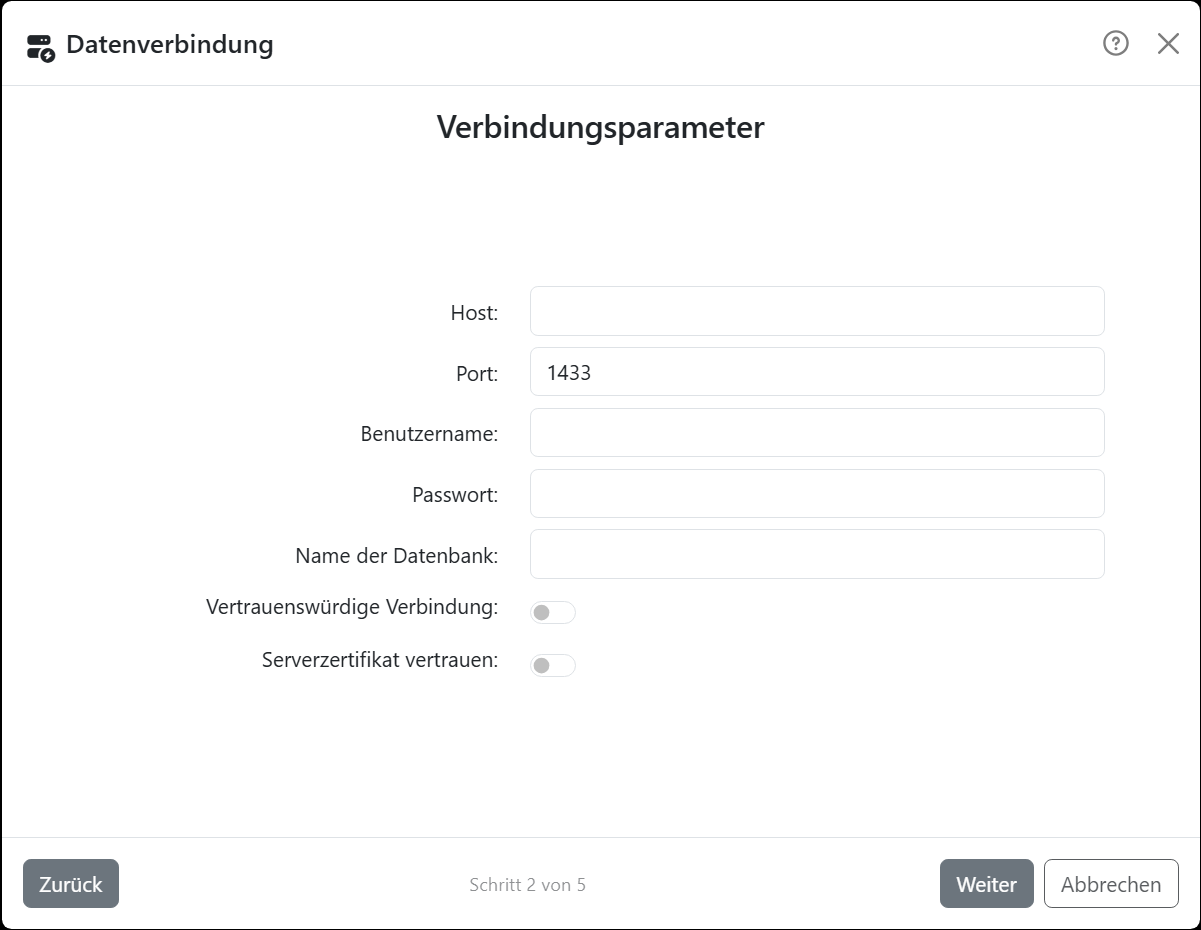Screen dimensions: 1201x930
Task: Click the Datenverbindung title text
Action: 169,44
